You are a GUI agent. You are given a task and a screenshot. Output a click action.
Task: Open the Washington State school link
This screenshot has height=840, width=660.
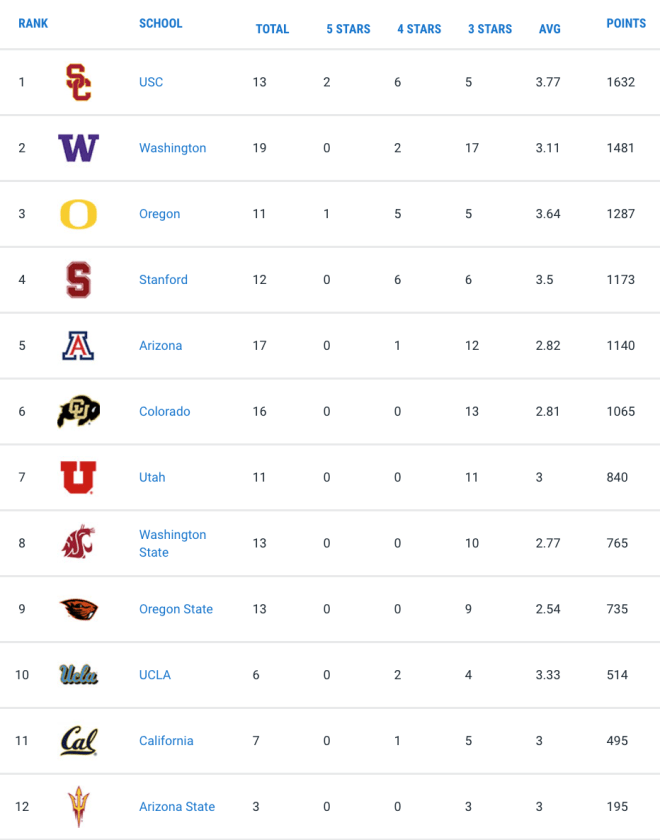[172, 543]
